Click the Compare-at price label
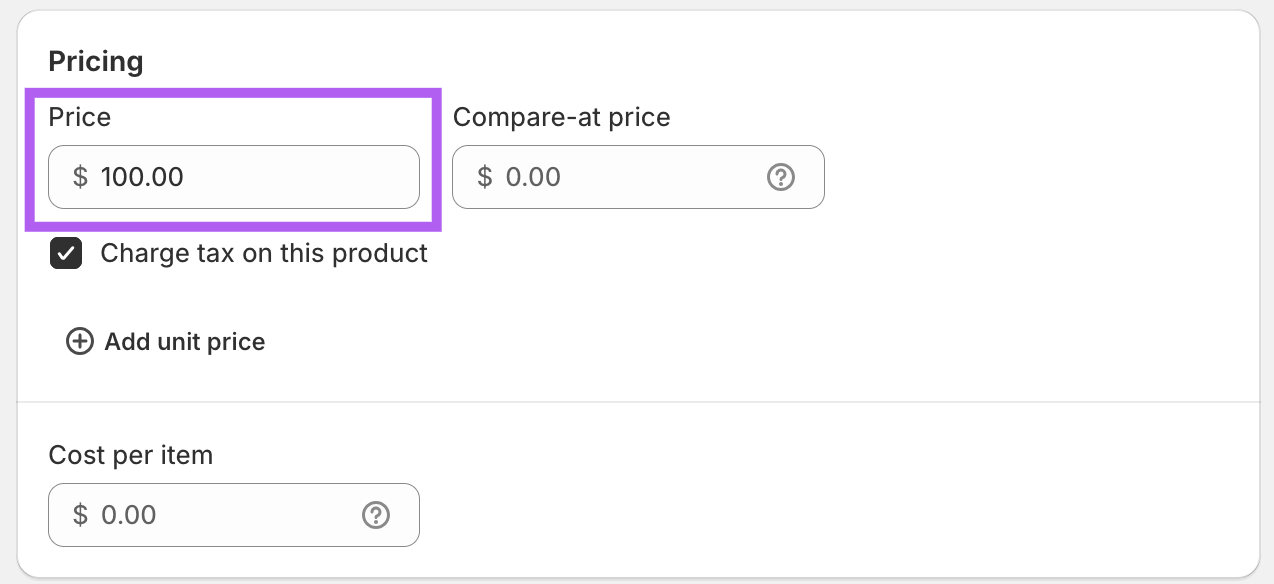The height and width of the screenshot is (584, 1274). (x=561, y=117)
